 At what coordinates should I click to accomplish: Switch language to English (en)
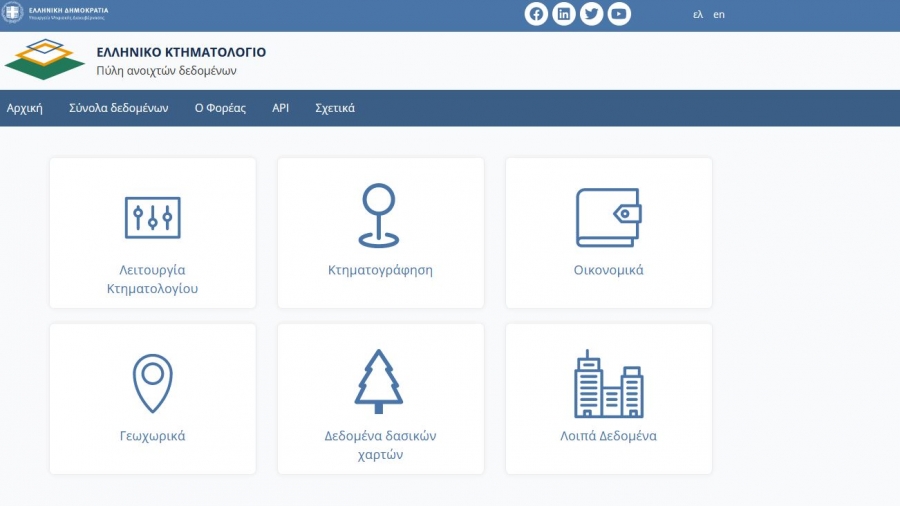[x=719, y=15]
